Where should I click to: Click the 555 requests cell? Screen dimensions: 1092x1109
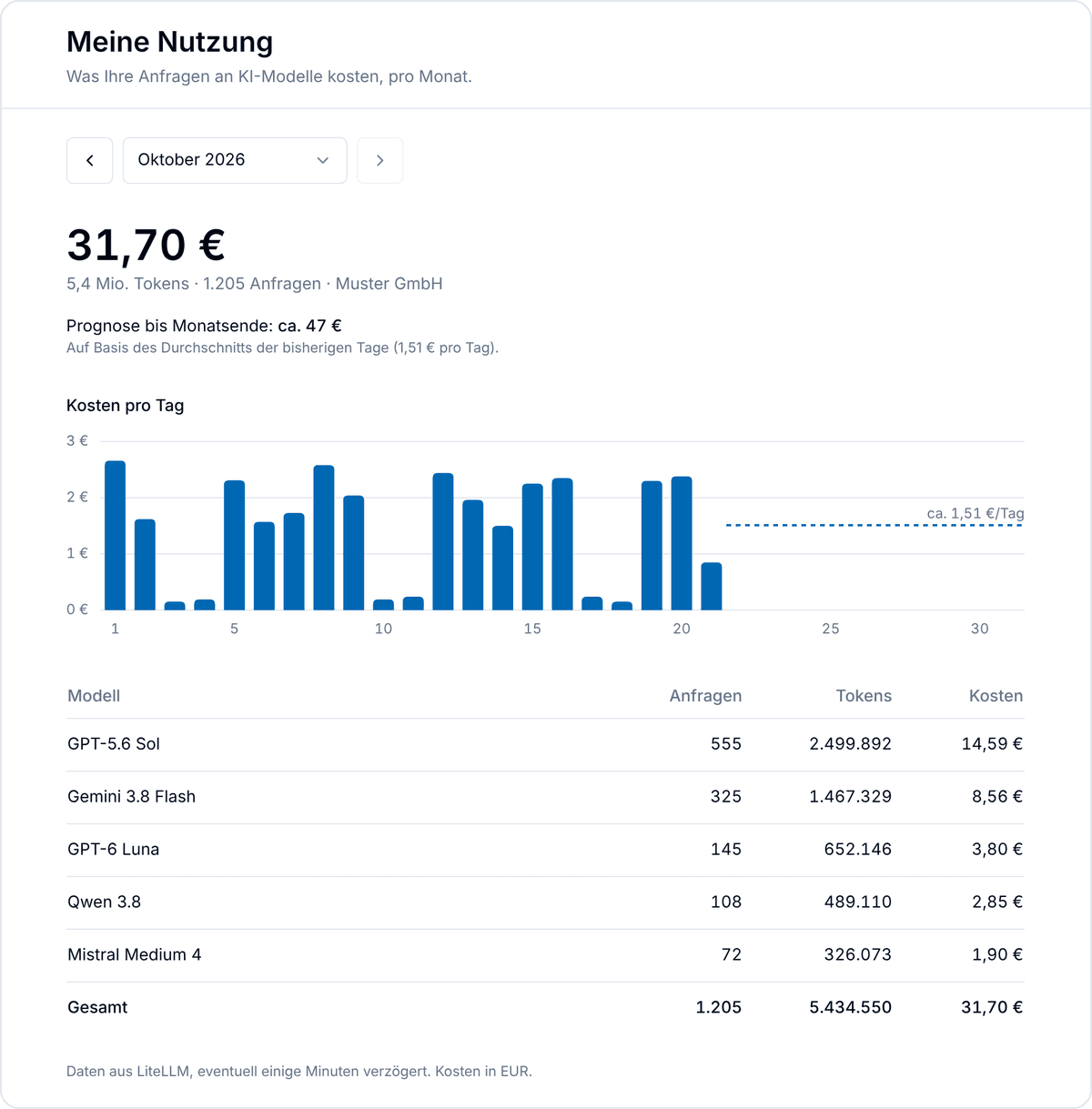(726, 744)
